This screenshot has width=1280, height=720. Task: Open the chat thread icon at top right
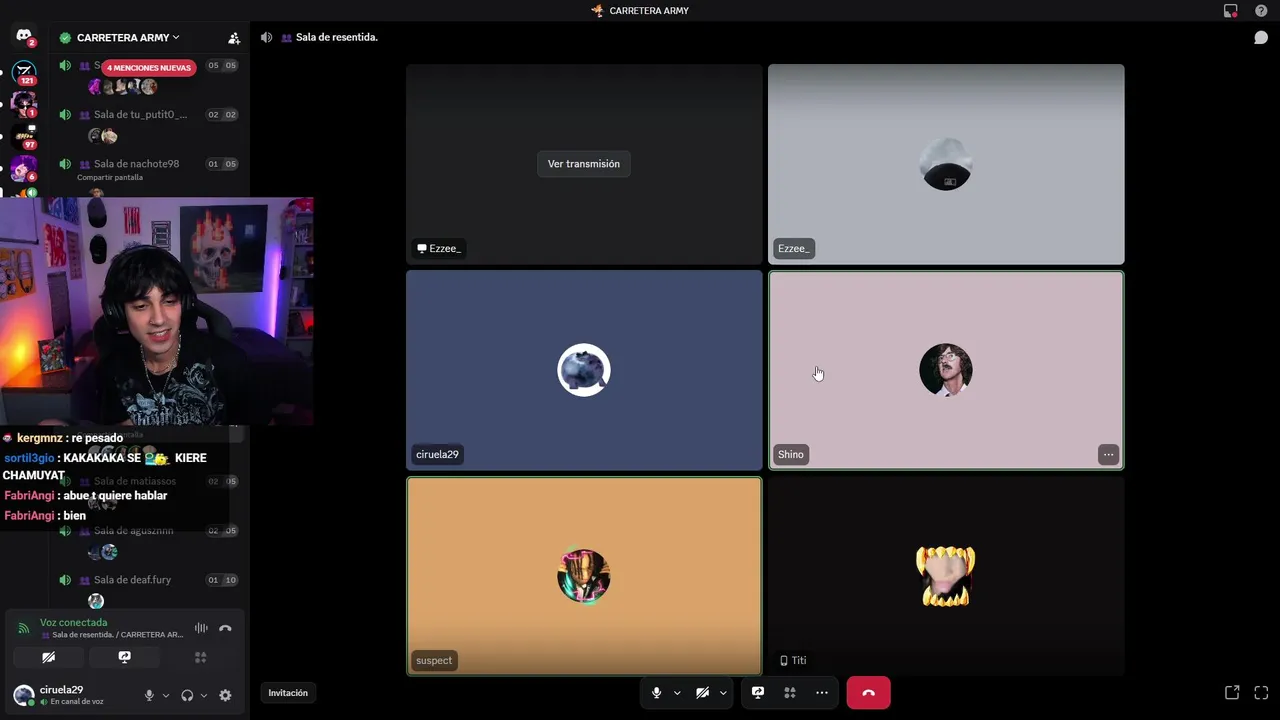click(x=1261, y=38)
